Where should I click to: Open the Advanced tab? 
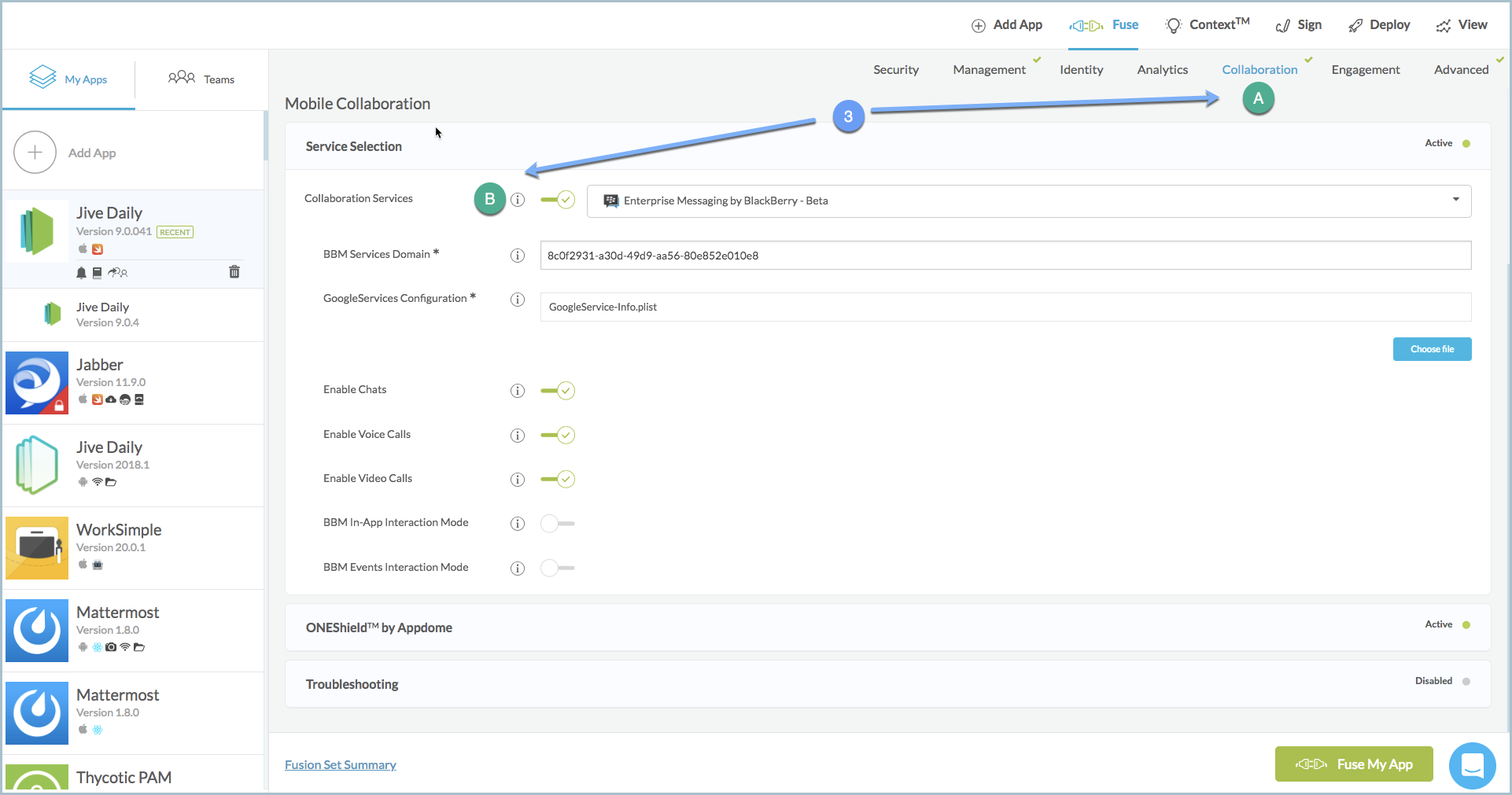[1462, 70]
